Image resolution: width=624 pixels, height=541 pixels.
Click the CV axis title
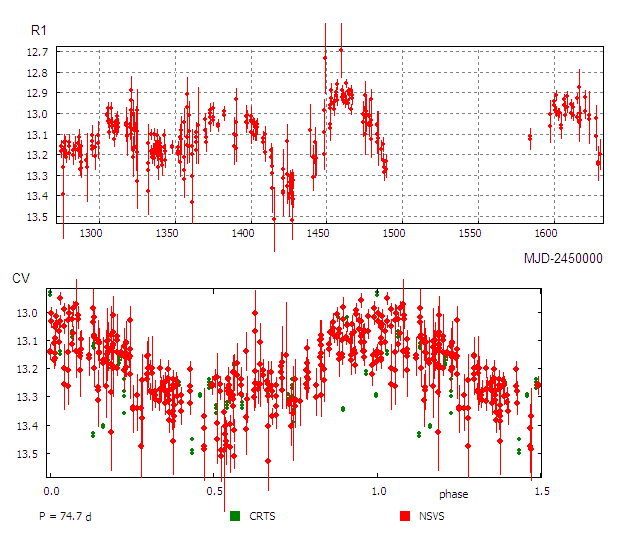21,279
